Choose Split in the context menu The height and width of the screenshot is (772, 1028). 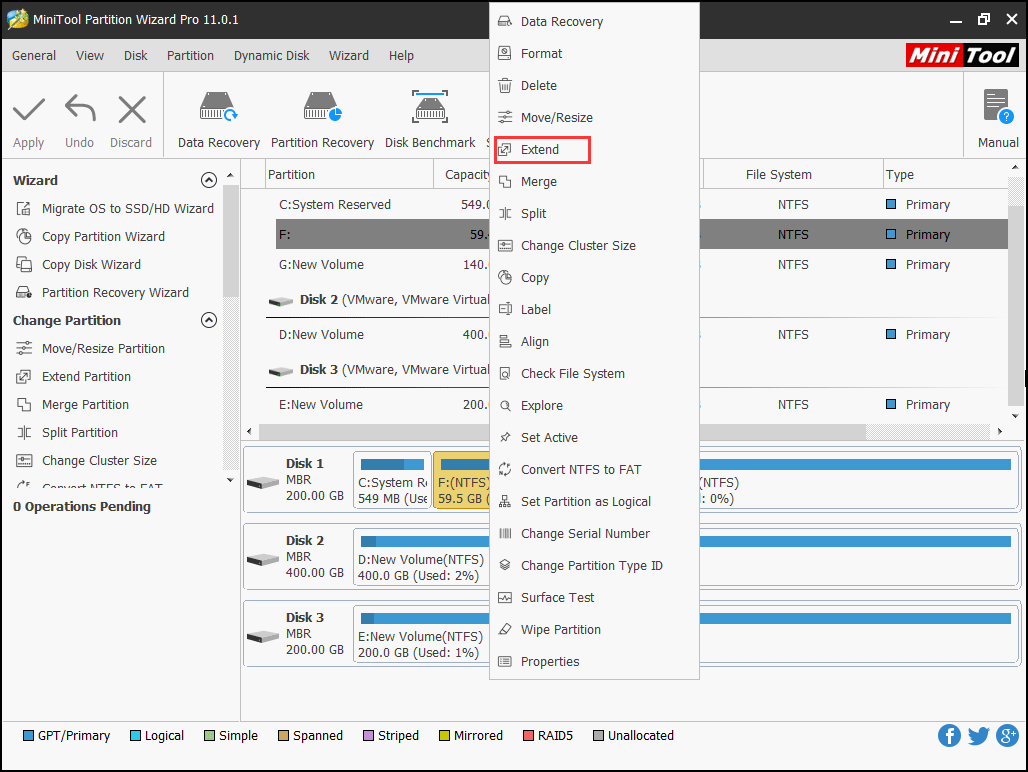pos(594,214)
